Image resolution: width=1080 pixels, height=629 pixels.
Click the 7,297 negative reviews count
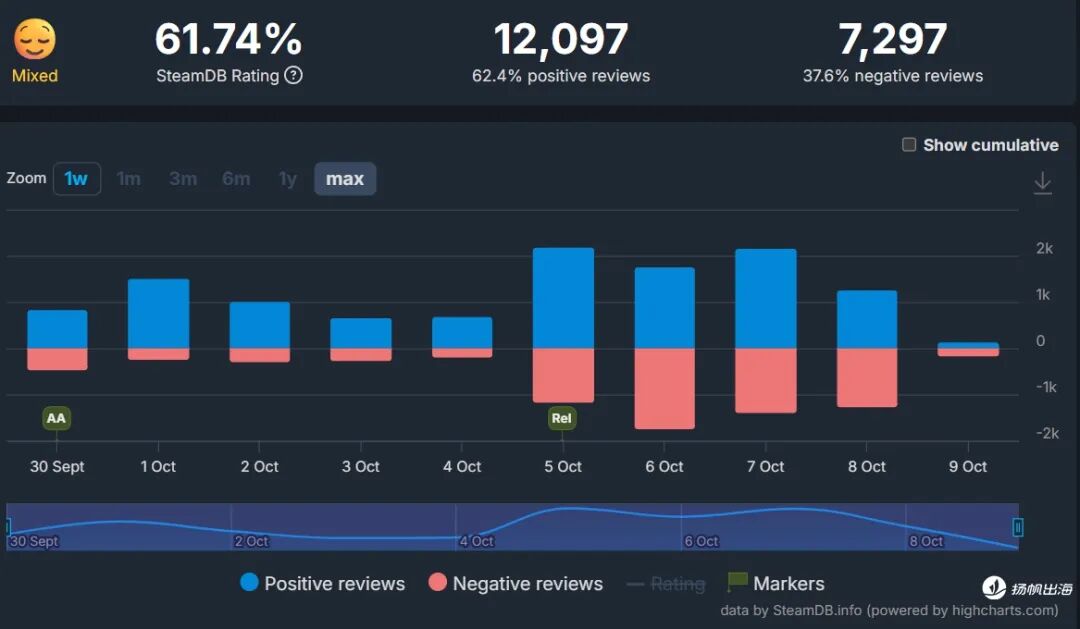[x=893, y=39]
